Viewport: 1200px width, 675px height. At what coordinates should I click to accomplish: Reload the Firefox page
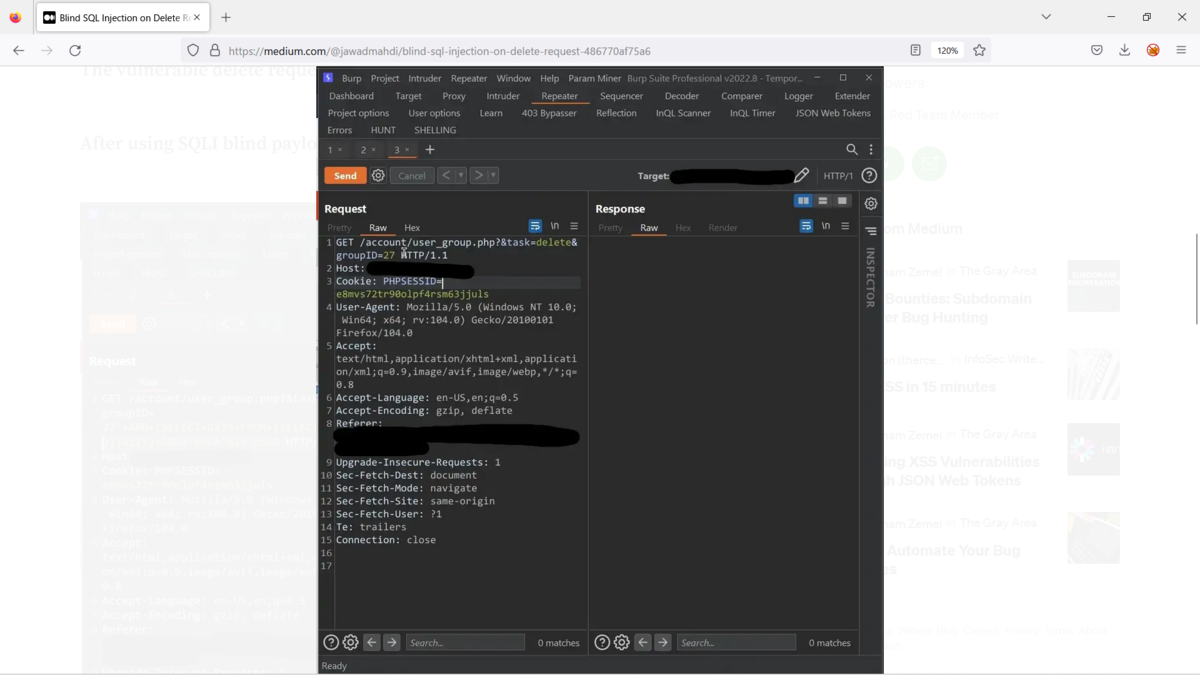tap(75, 50)
